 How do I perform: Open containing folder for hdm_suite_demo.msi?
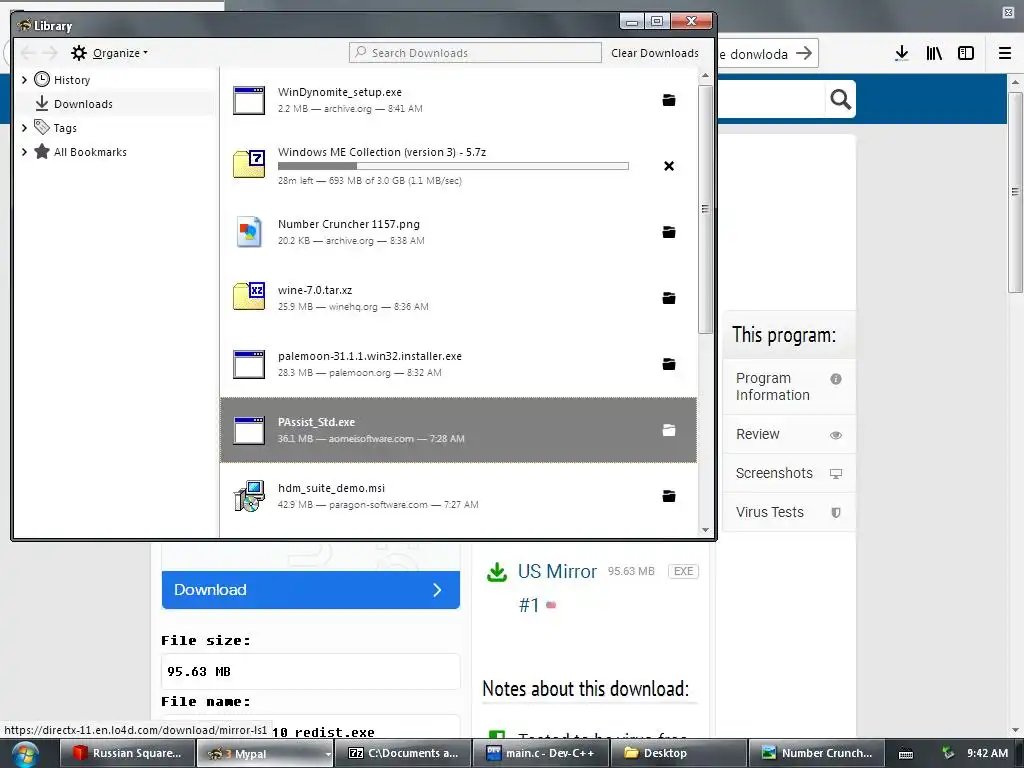[669, 496]
